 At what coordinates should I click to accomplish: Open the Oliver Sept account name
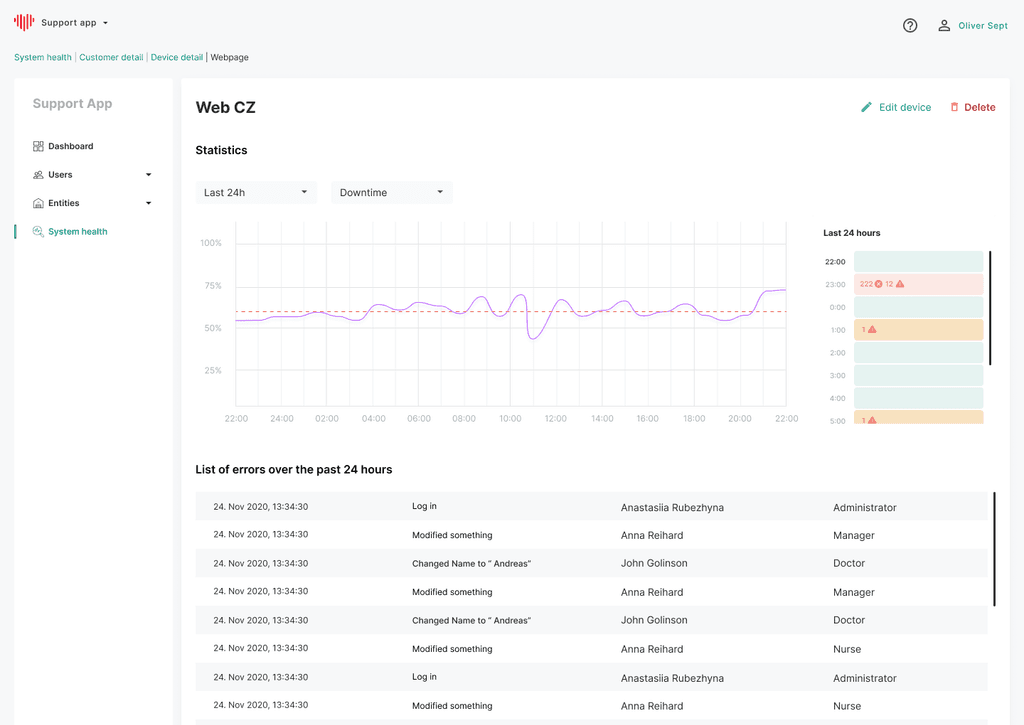(983, 25)
